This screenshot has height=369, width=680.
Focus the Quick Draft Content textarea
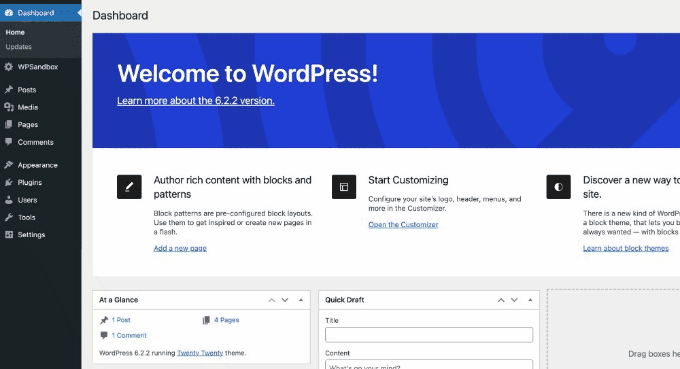click(429, 364)
